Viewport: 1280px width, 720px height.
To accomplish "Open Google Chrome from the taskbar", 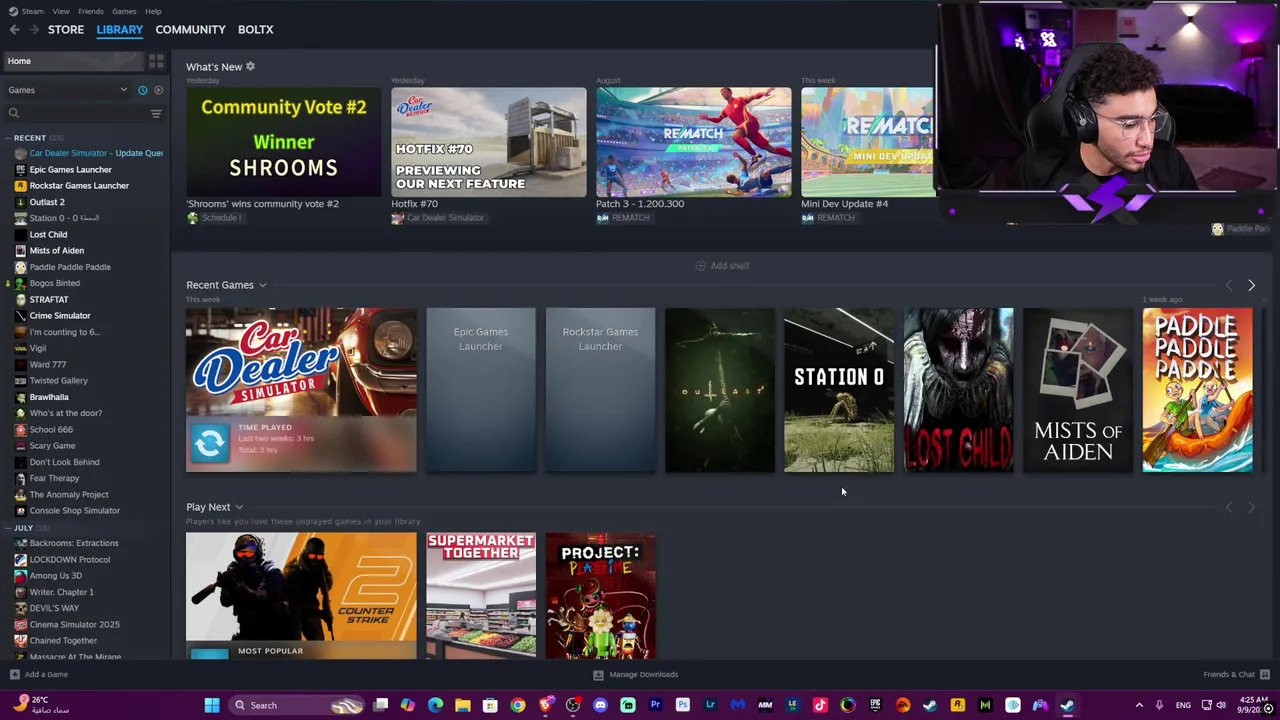I will pyautogui.click(x=517, y=706).
